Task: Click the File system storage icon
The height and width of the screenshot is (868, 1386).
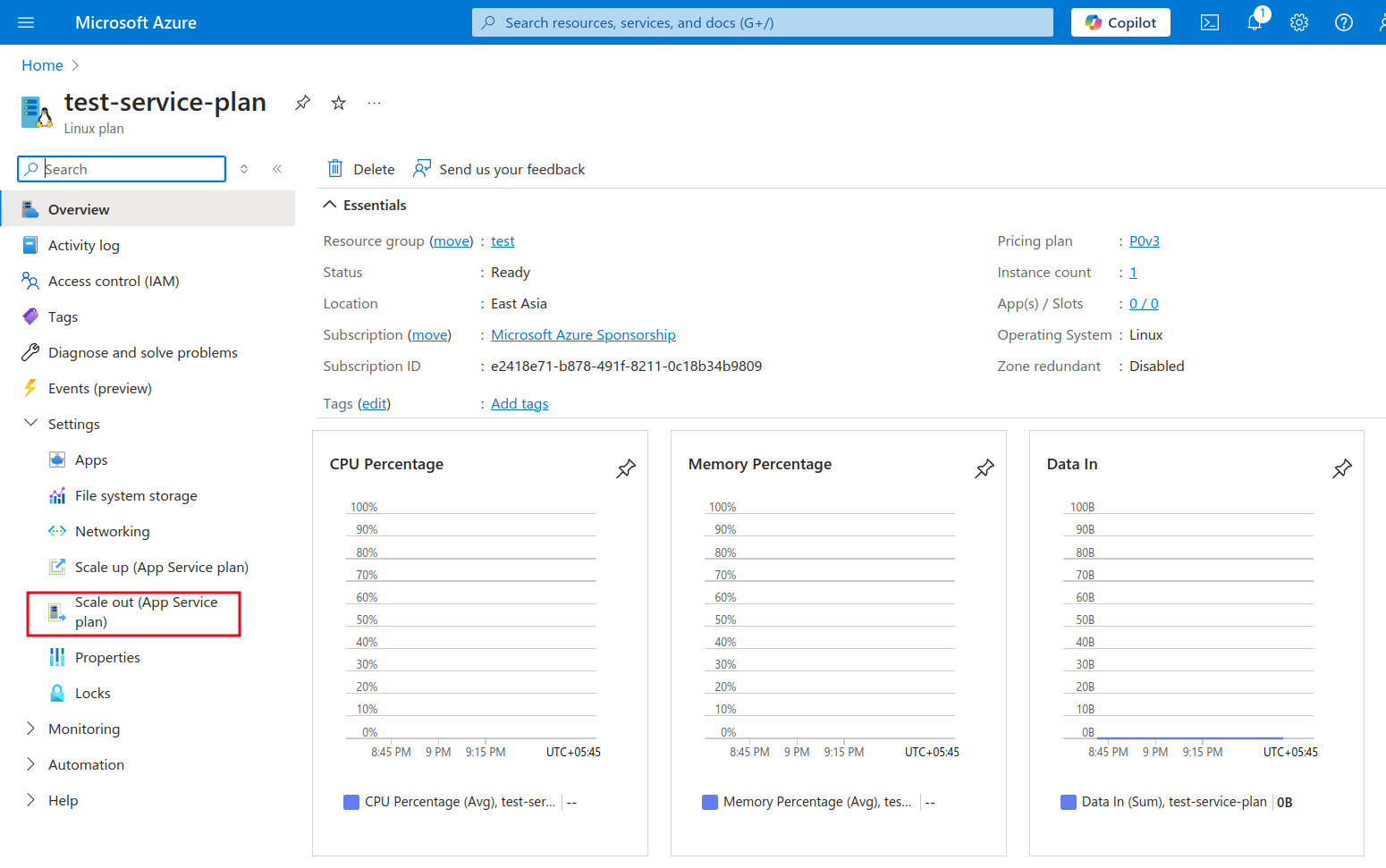Action: (x=57, y=495)
